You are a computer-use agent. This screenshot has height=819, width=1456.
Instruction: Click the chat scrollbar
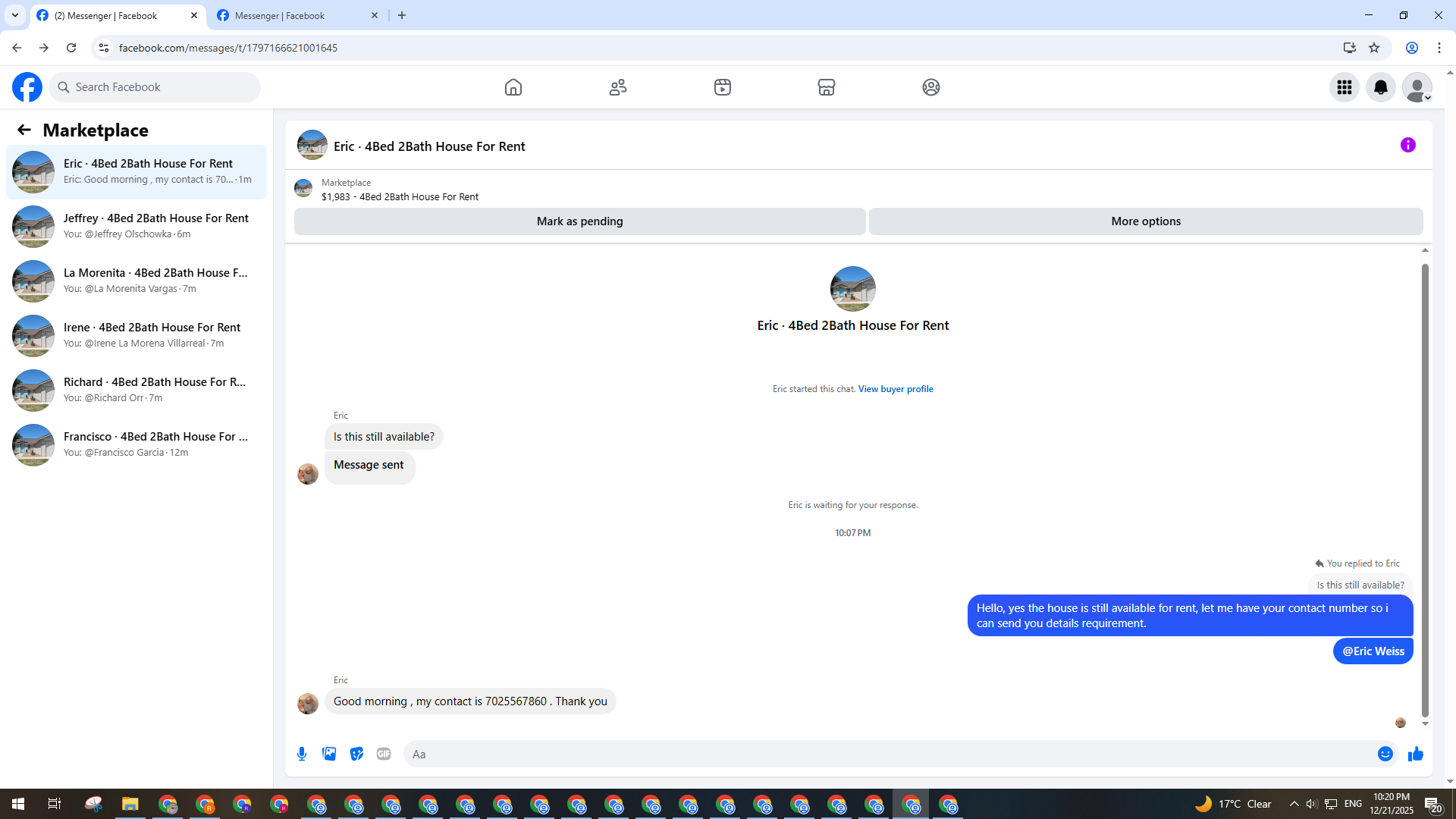[1425, 490]
